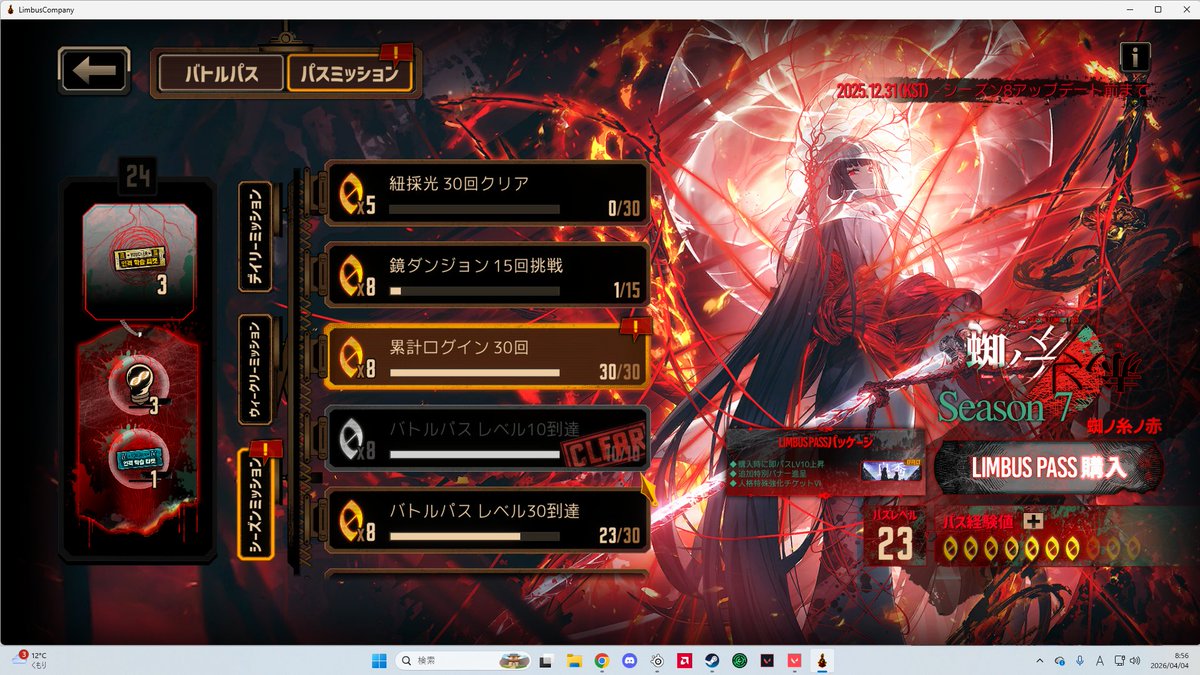The width and height of the screenshot is (1200, 675).
Task: Click progress bar of バトルパス レベル30到達
Action: [474, 536]
